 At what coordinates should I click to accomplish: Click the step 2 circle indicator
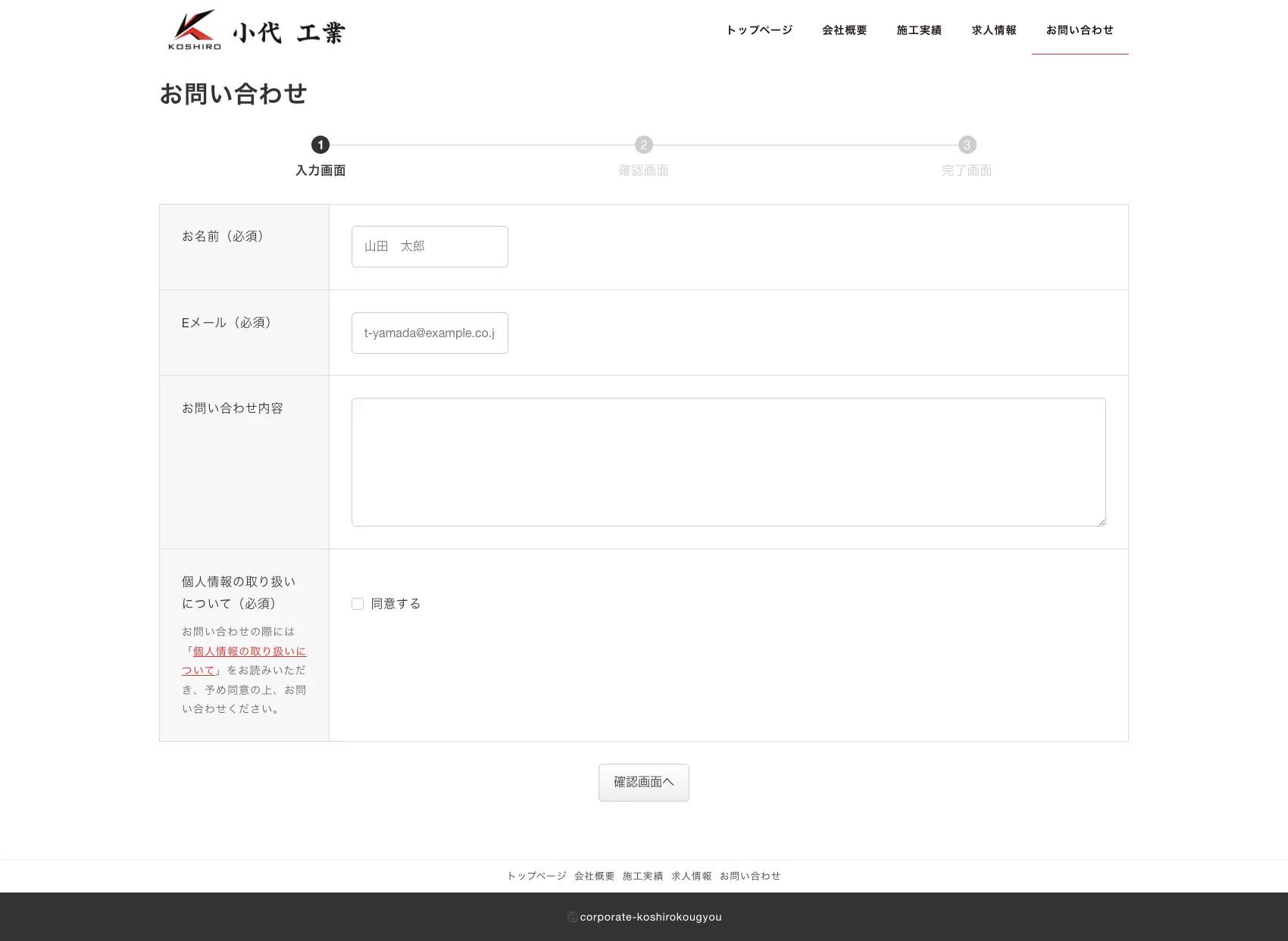[644, 145]
